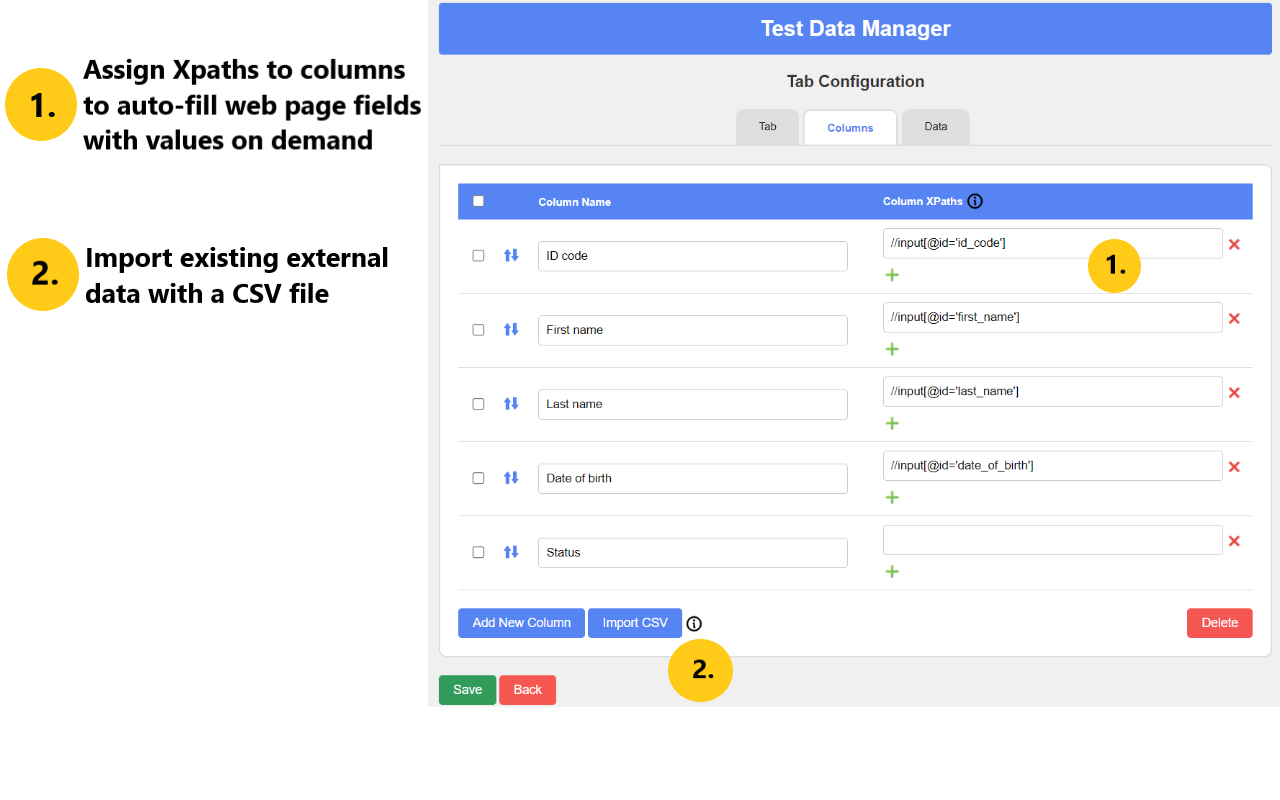The image size is (1280, 800).
Task: Check the First name row checkbox
Action: tap(478, 329)
